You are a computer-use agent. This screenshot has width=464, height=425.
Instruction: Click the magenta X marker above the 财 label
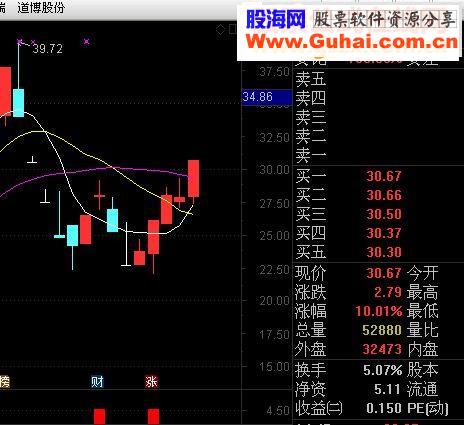tap(87, 42)
